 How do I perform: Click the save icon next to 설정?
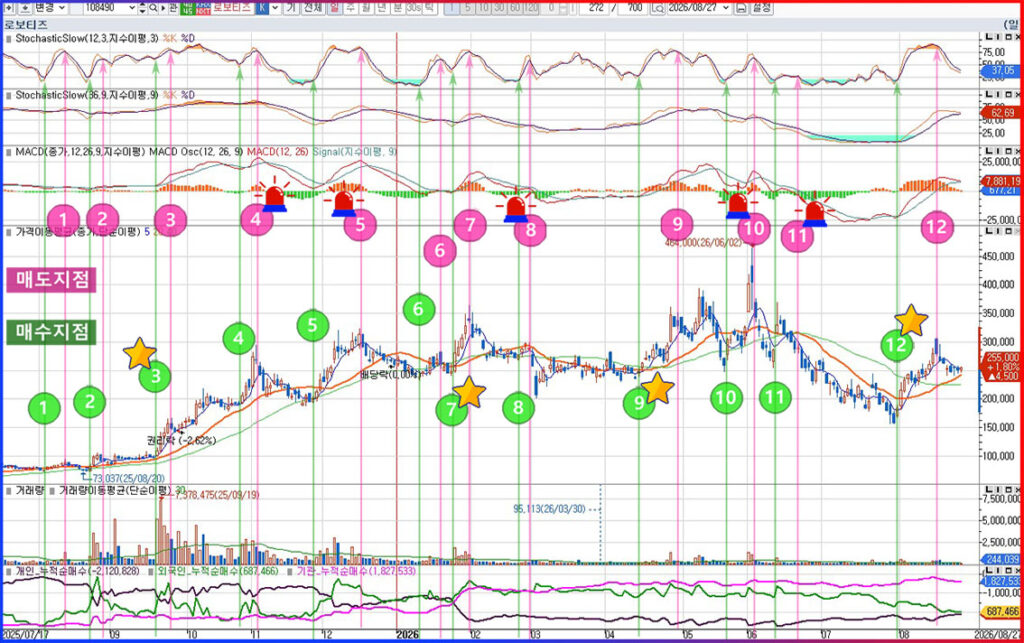click(x=741, y=8)
